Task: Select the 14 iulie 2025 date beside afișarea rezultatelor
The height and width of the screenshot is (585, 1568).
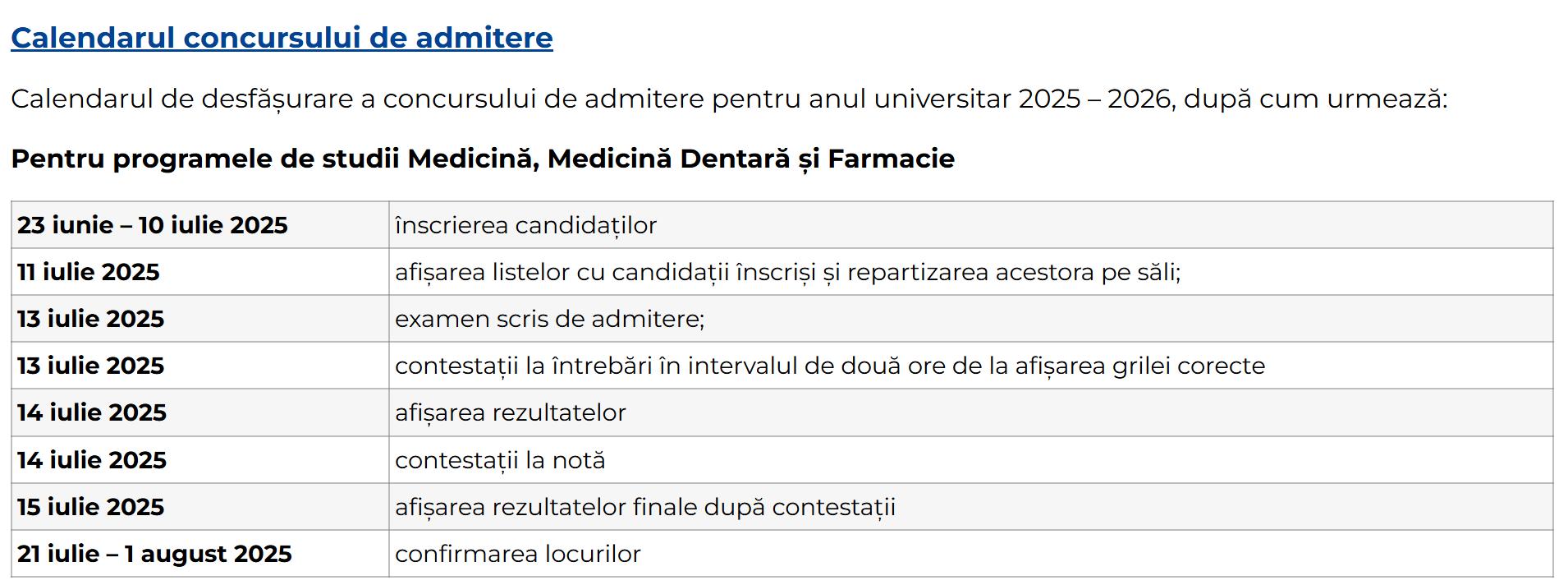Action: tap(92, 412)
